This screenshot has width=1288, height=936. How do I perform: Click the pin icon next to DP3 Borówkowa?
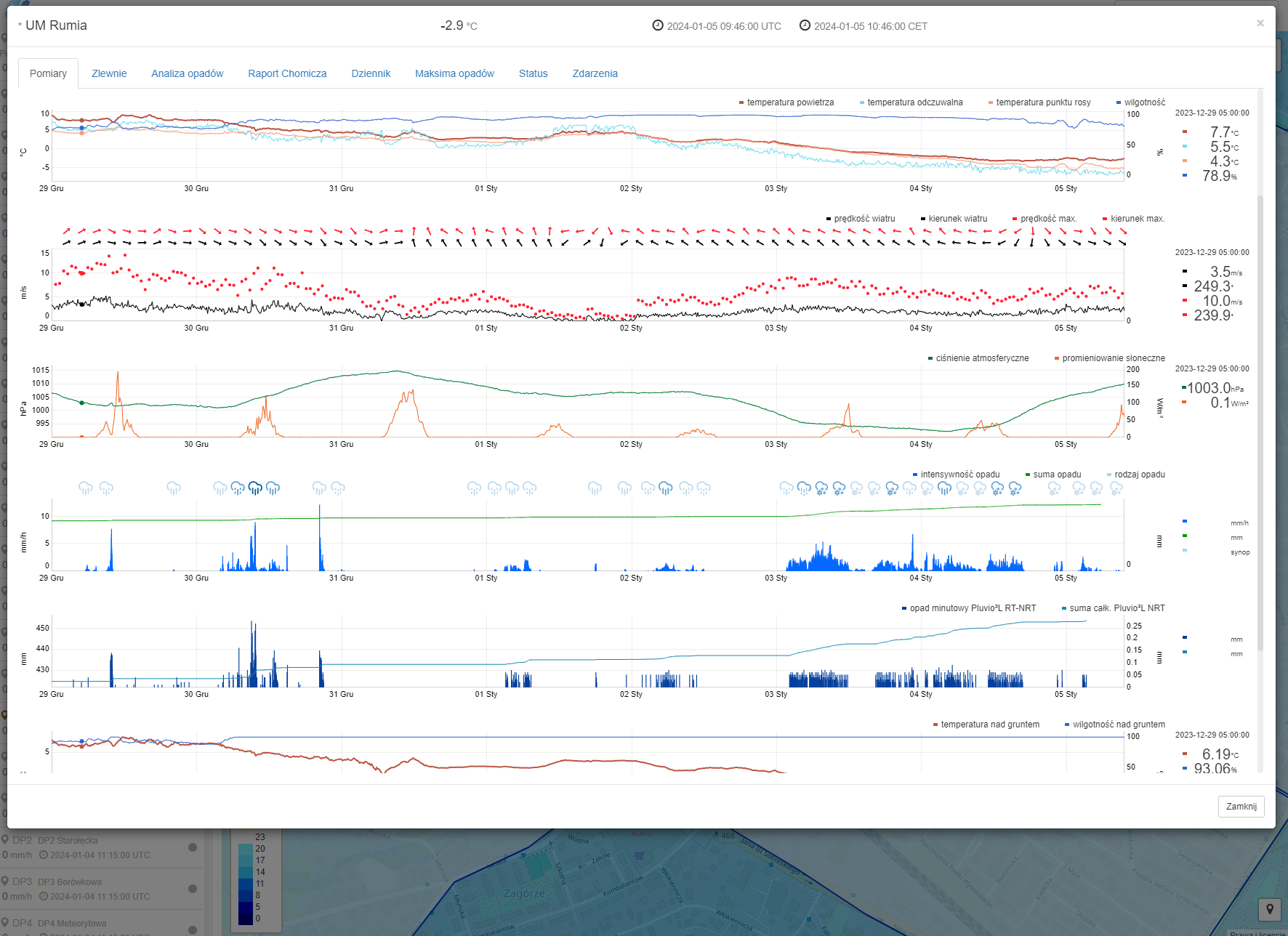[x=5, y=881]
